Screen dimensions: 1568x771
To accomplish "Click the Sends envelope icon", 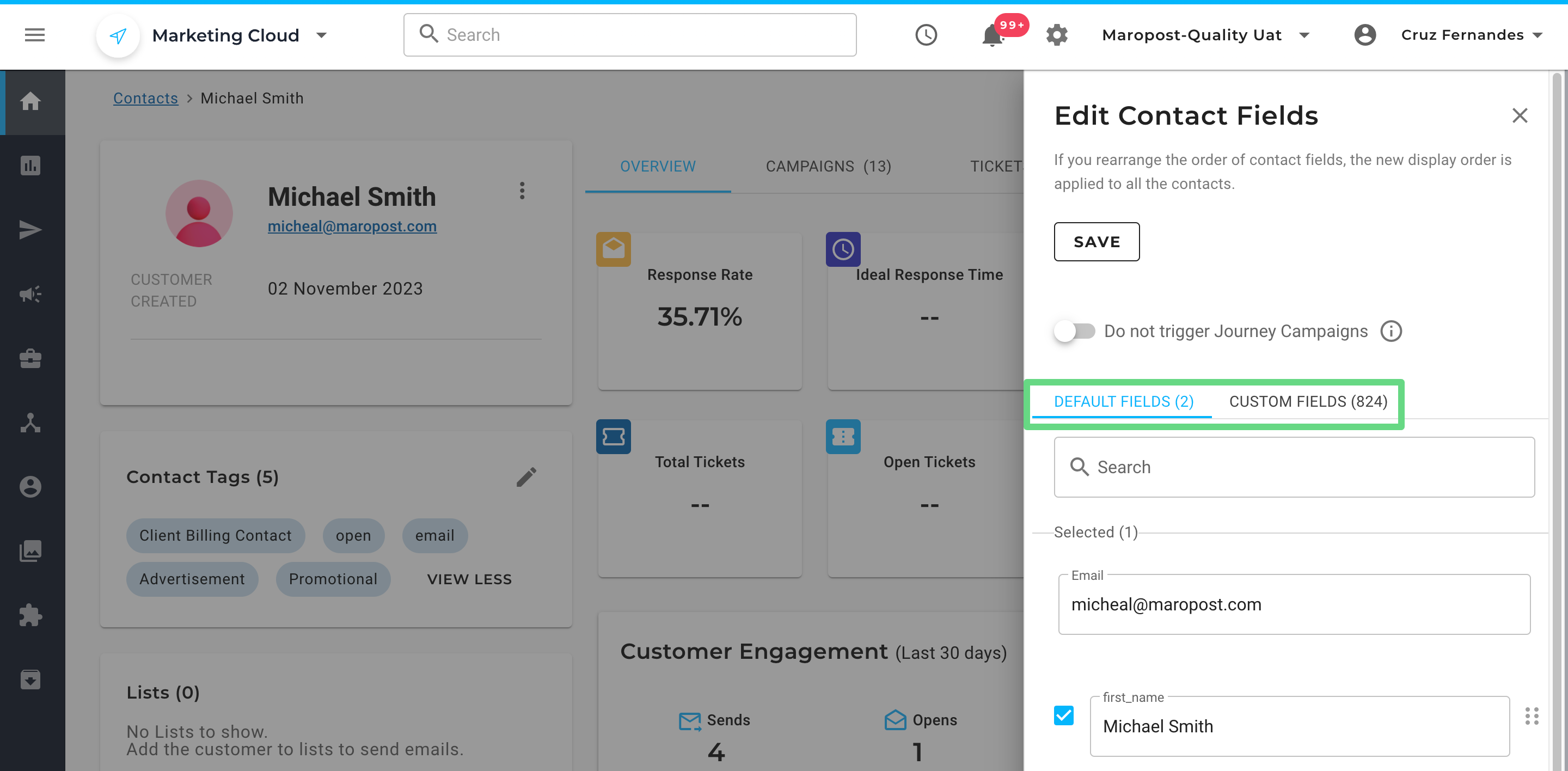I will click(x=690, y=720).
